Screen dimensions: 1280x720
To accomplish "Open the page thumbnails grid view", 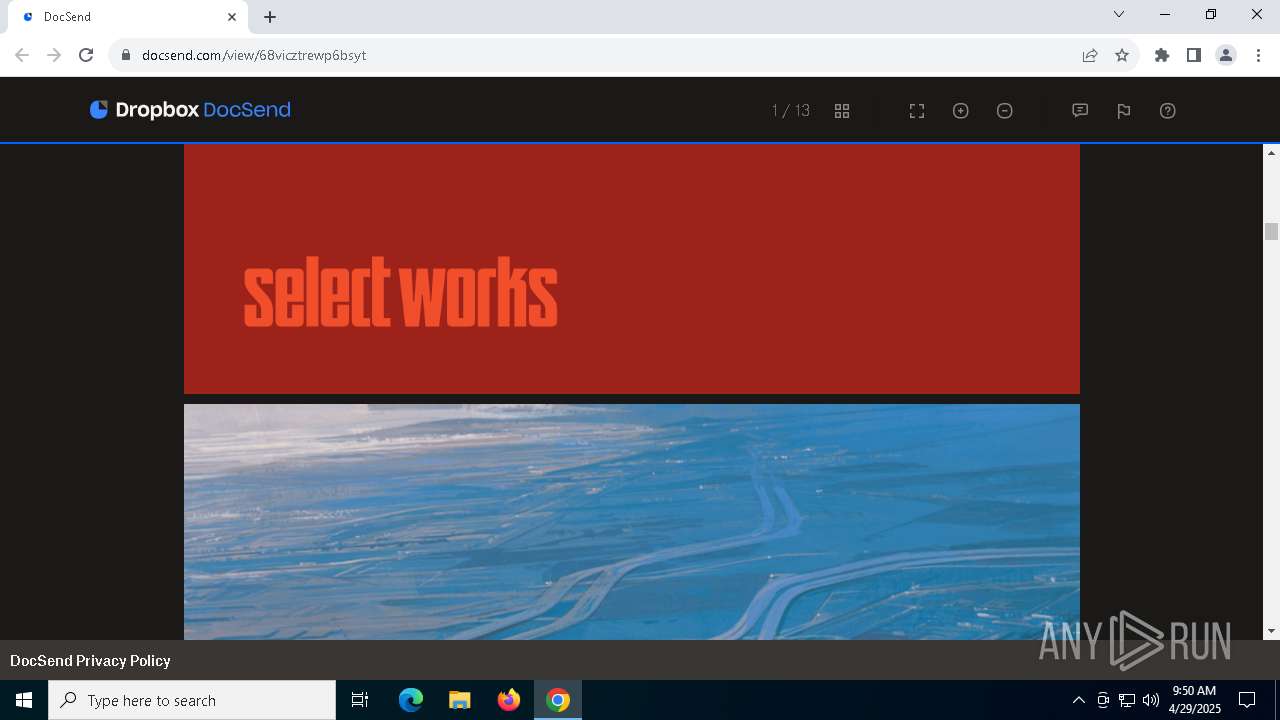I will coord(842,111).
